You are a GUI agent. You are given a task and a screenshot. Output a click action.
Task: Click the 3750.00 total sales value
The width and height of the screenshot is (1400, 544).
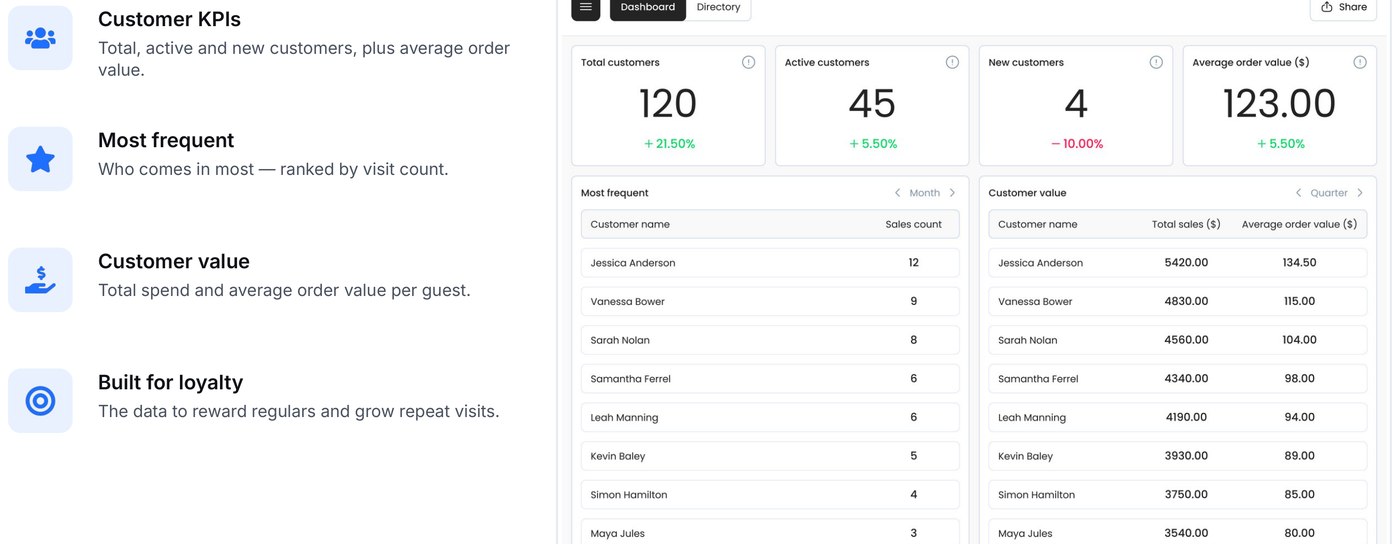click(1186, 495)
